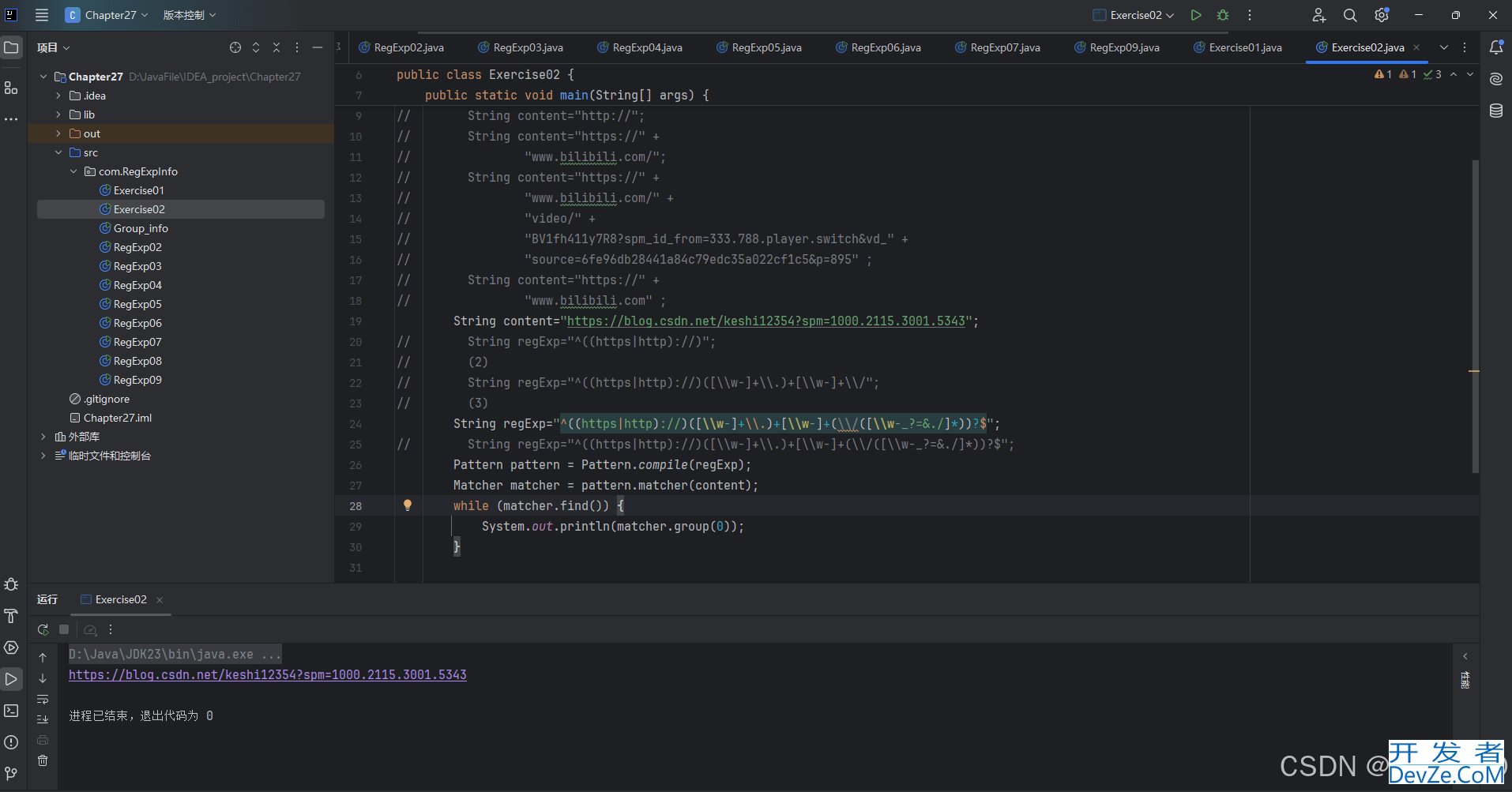Open the Git version control window
Viewport: 1512px width, 792px height.
[x=11, y=773]
